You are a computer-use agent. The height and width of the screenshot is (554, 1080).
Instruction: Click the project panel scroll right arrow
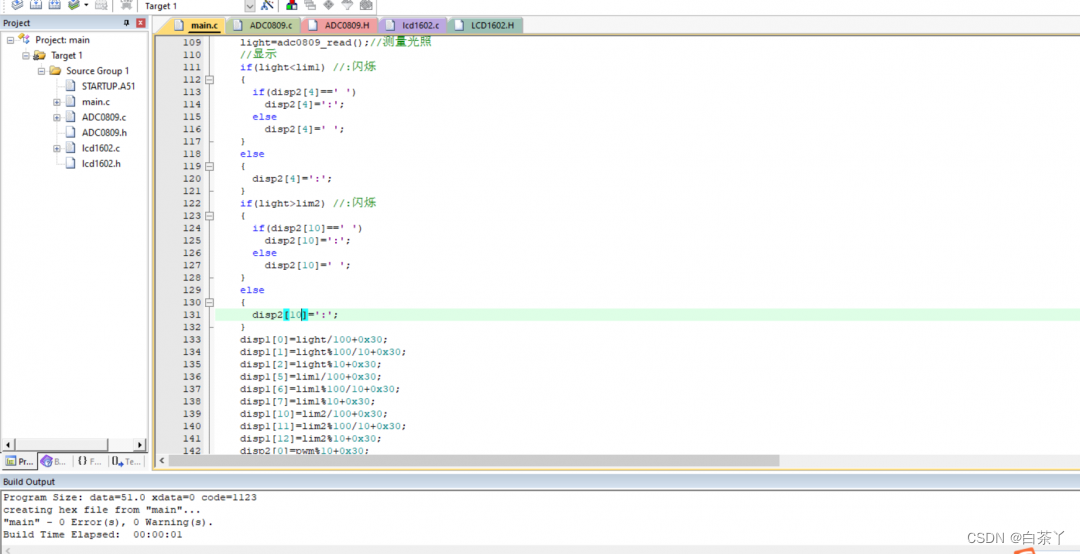pos(141,444)
